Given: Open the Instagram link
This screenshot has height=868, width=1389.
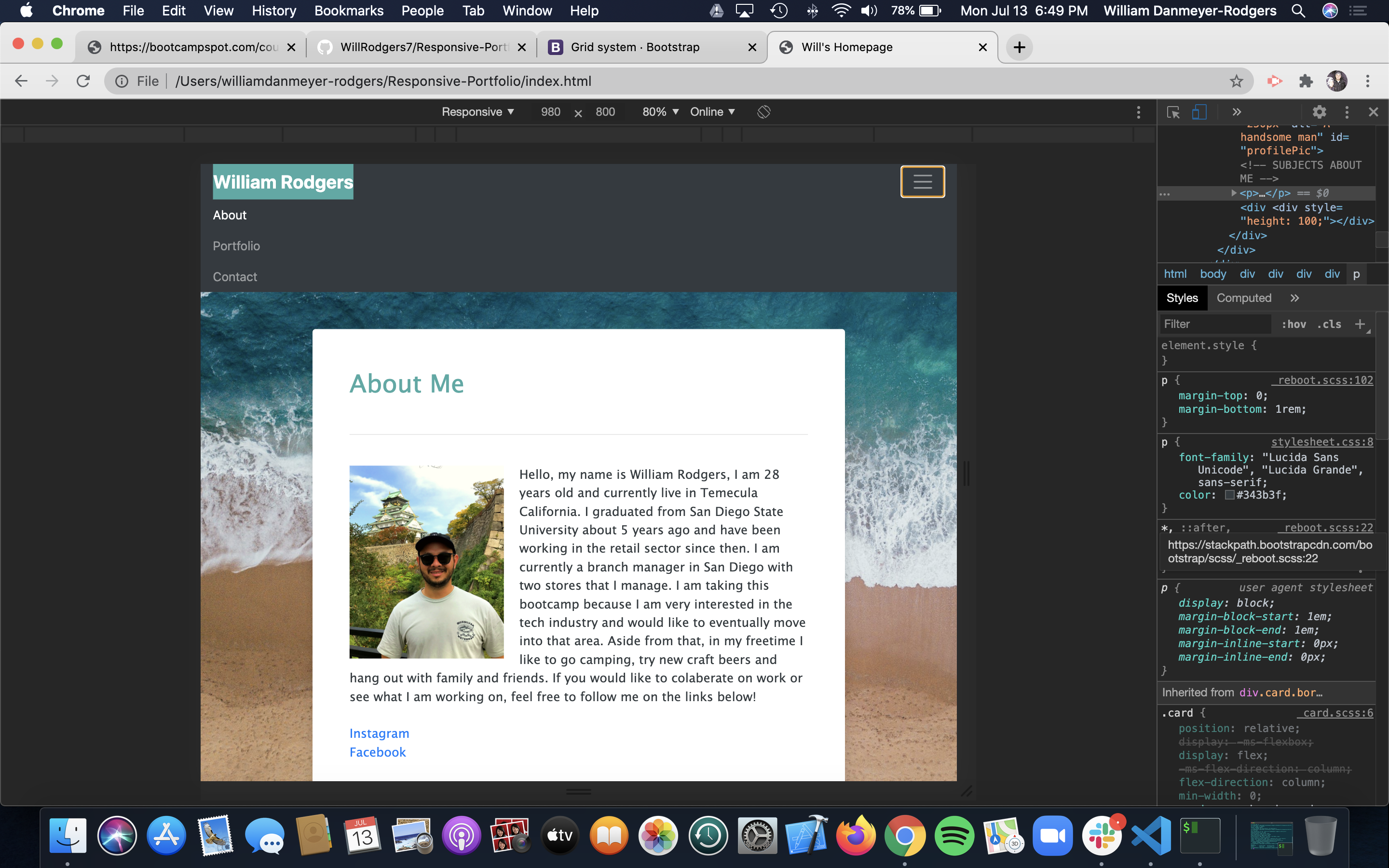Looking at the screenshot, I should 380,733.
